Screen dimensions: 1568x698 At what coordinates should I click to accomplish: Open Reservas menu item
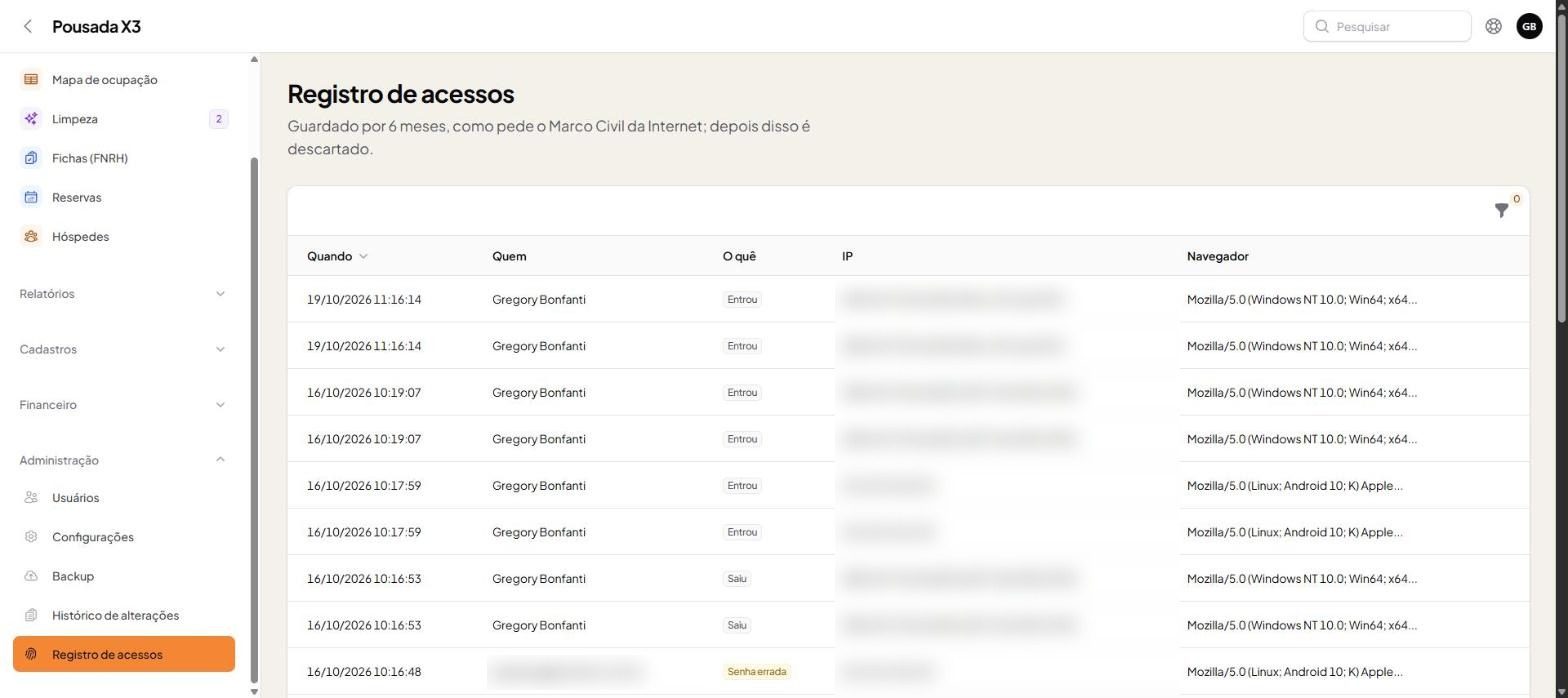click(x=124, y=197)
